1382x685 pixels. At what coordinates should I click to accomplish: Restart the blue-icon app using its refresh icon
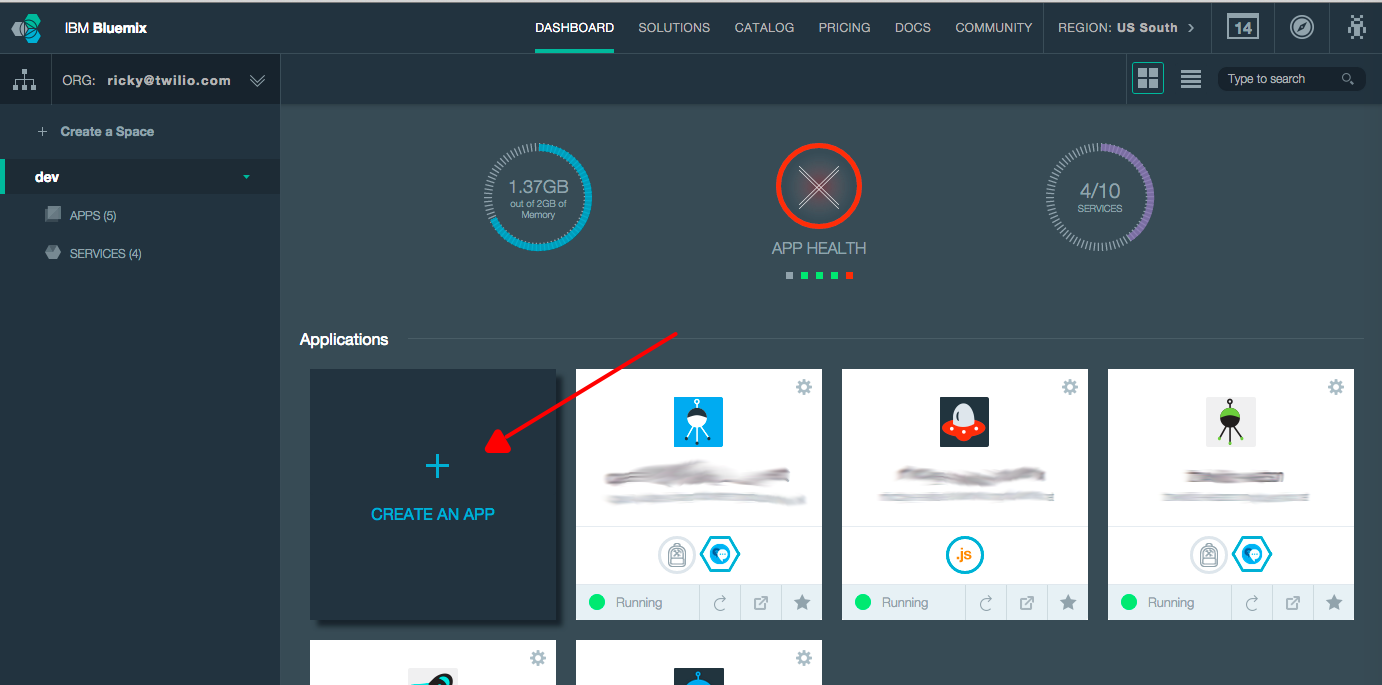pyautogui.click(x=720, y=603)
